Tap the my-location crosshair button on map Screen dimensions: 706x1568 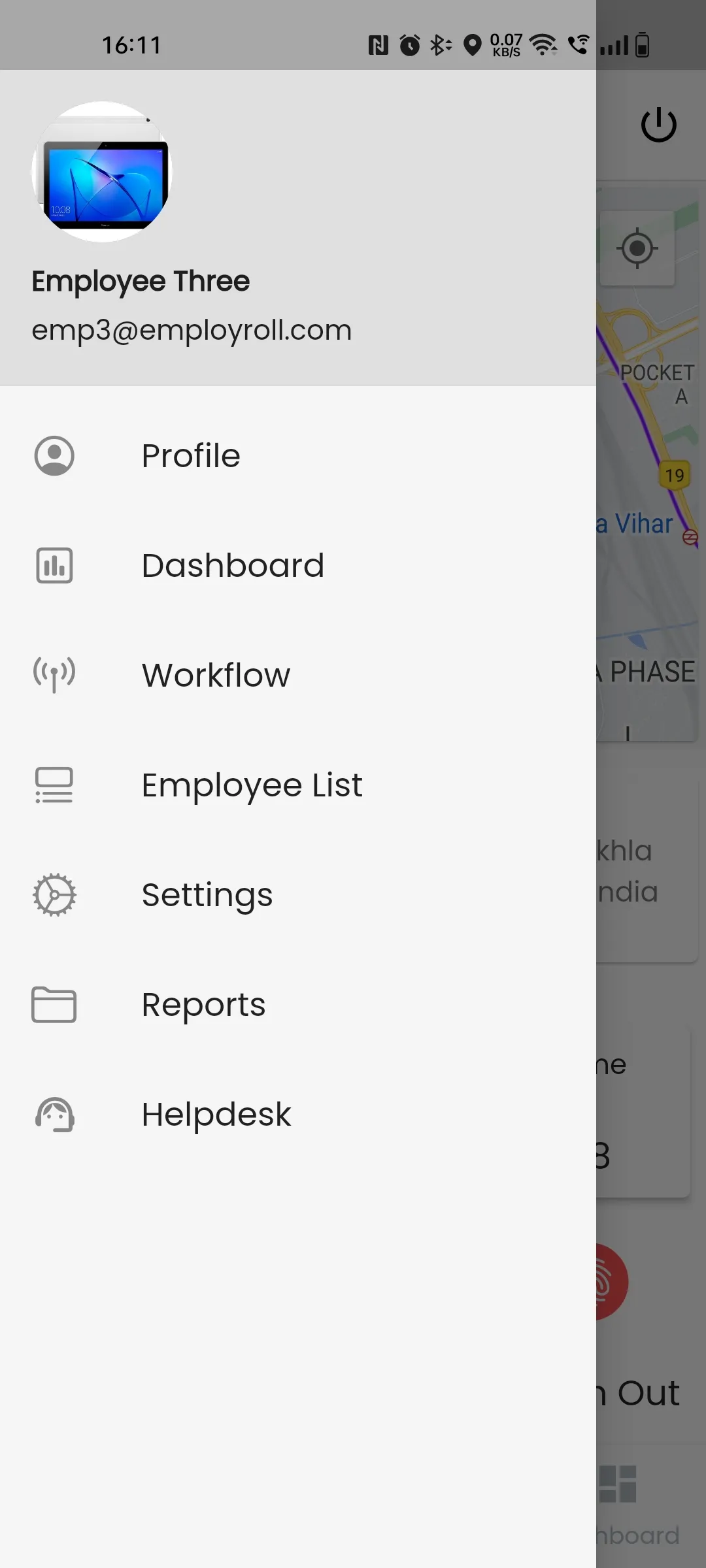tap(637, 248)
